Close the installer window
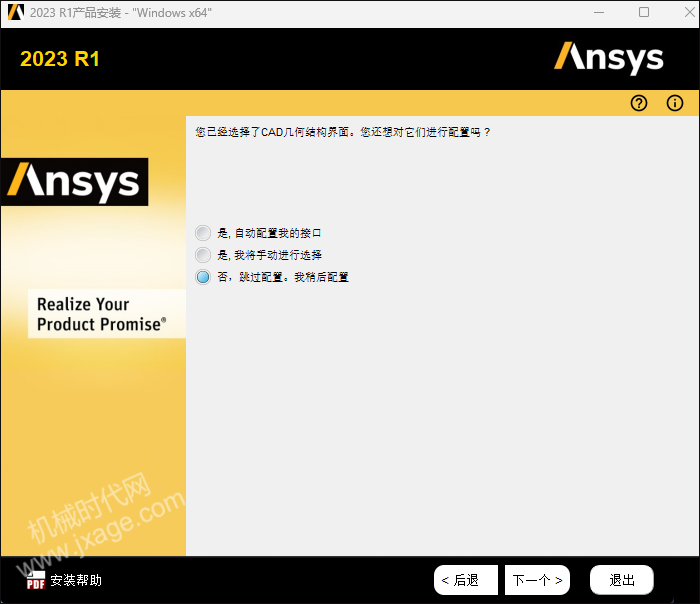 pyautogui.click(x=690, y=12)
